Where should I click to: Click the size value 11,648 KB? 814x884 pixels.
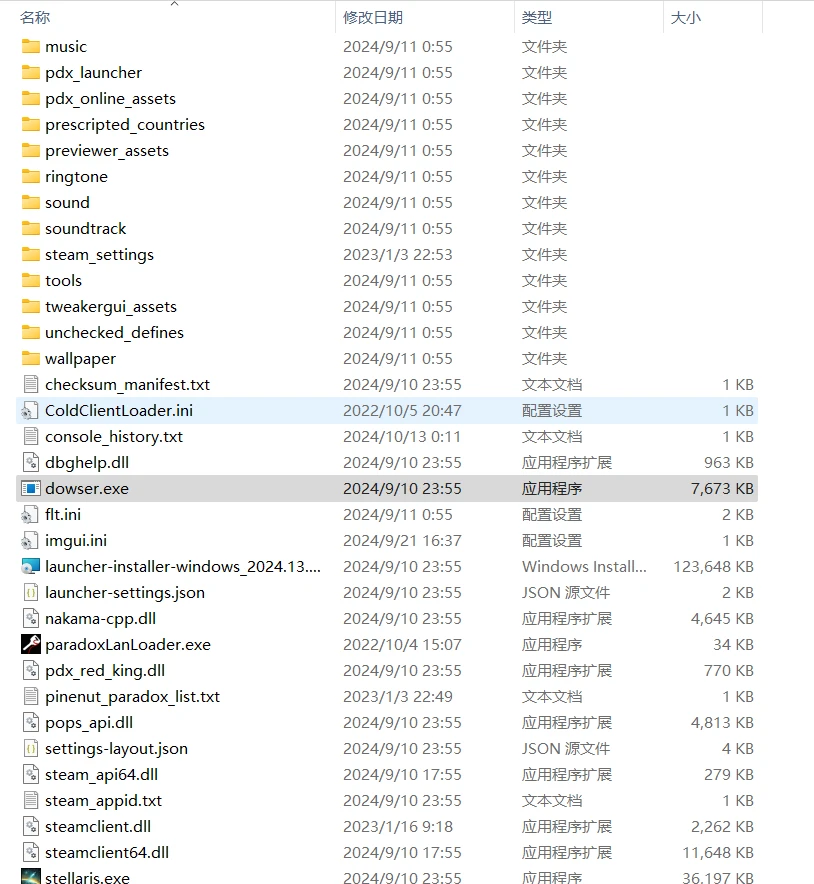coord(718,852)
